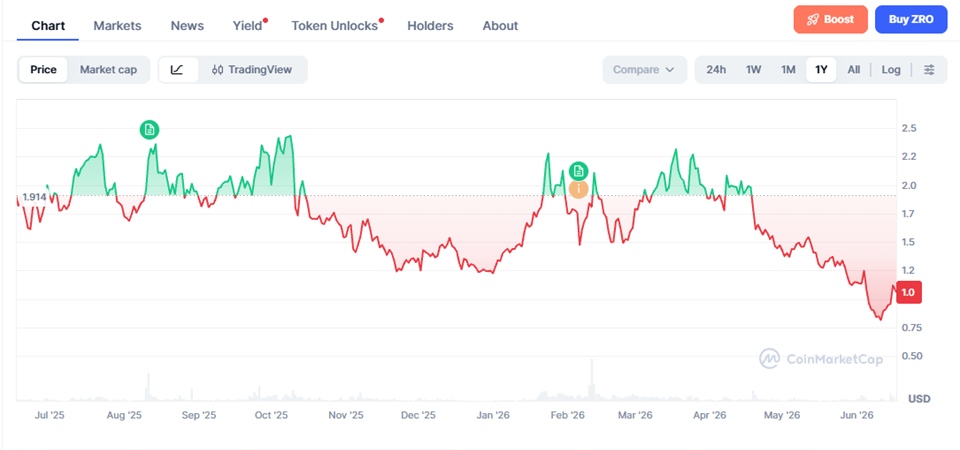Open the News tab
The image size is (960, 450).
coord(187,26)
